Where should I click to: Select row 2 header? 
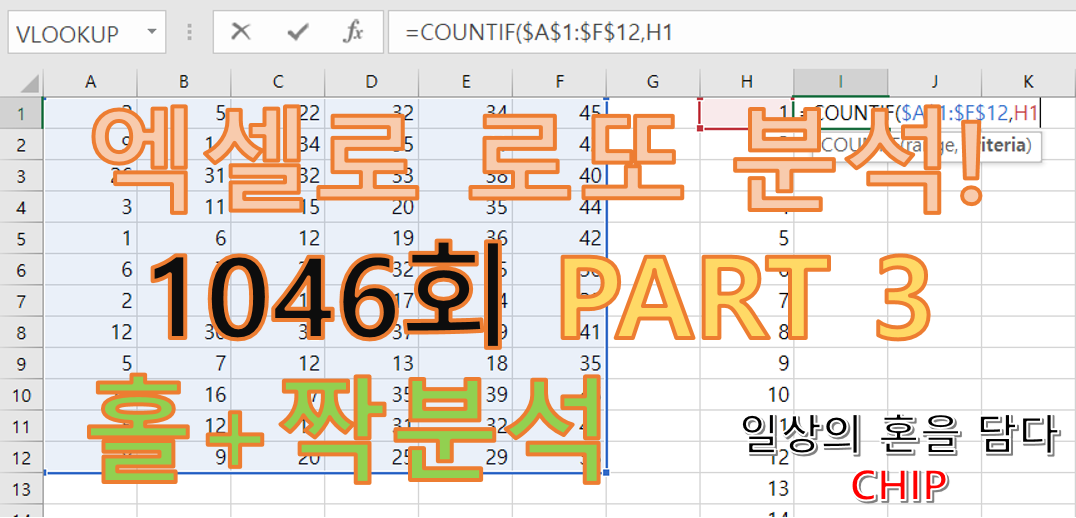pyautogui.click(x=21, y=145)
